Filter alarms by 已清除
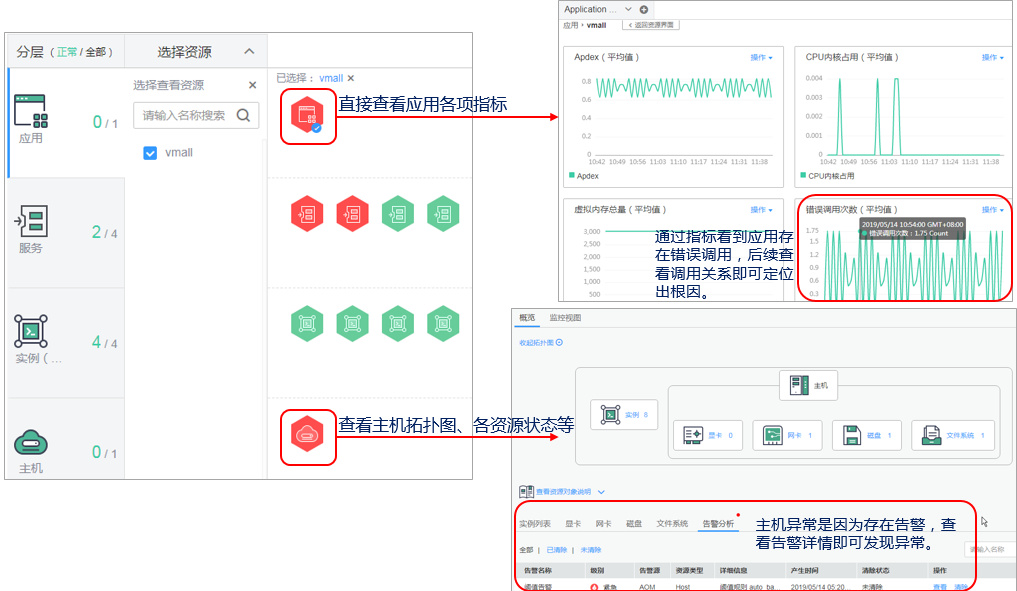1017x591 pixels. coord(556,550)
